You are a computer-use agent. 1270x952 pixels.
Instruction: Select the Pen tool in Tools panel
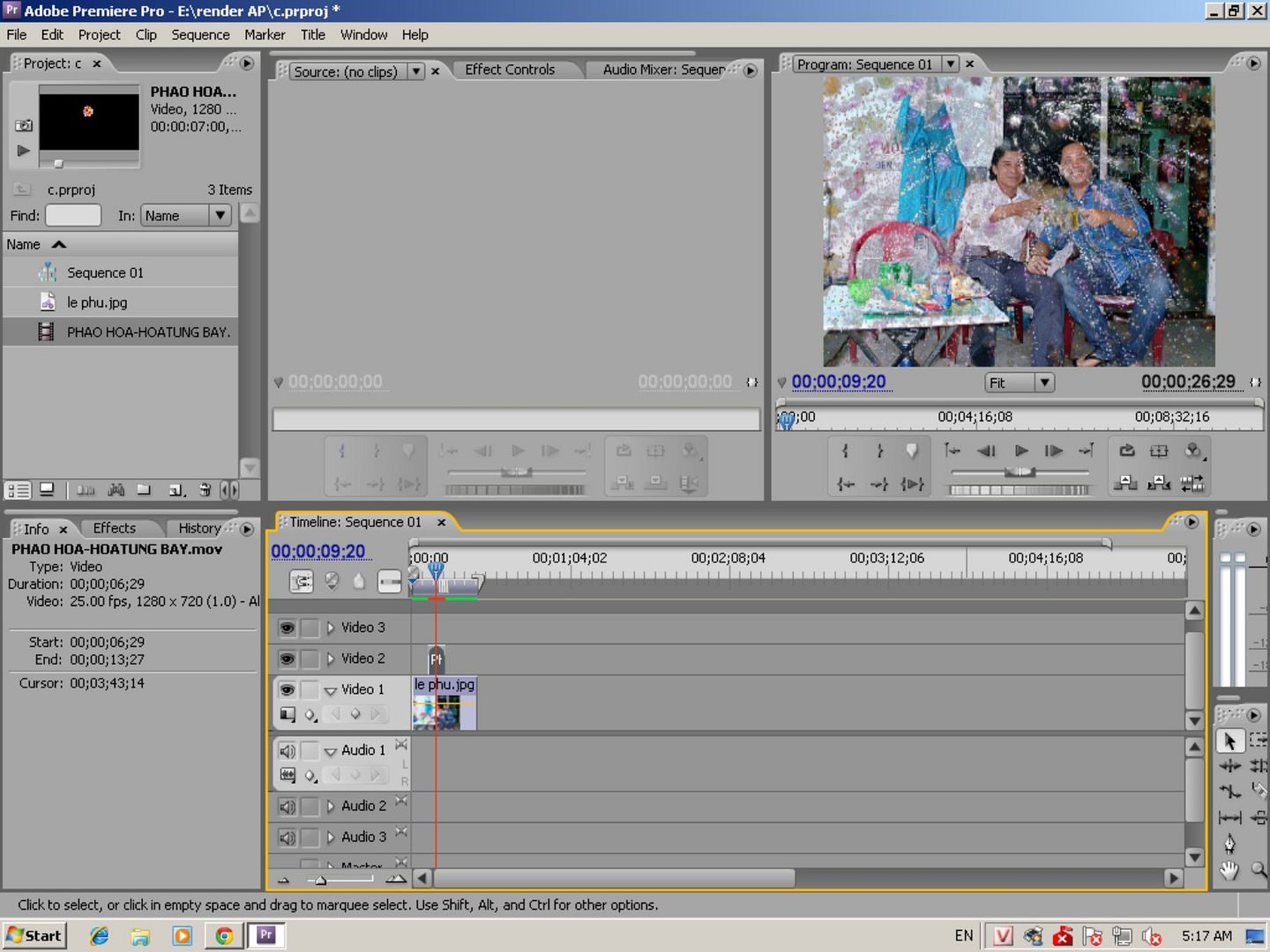click(x=1229, y=844)
